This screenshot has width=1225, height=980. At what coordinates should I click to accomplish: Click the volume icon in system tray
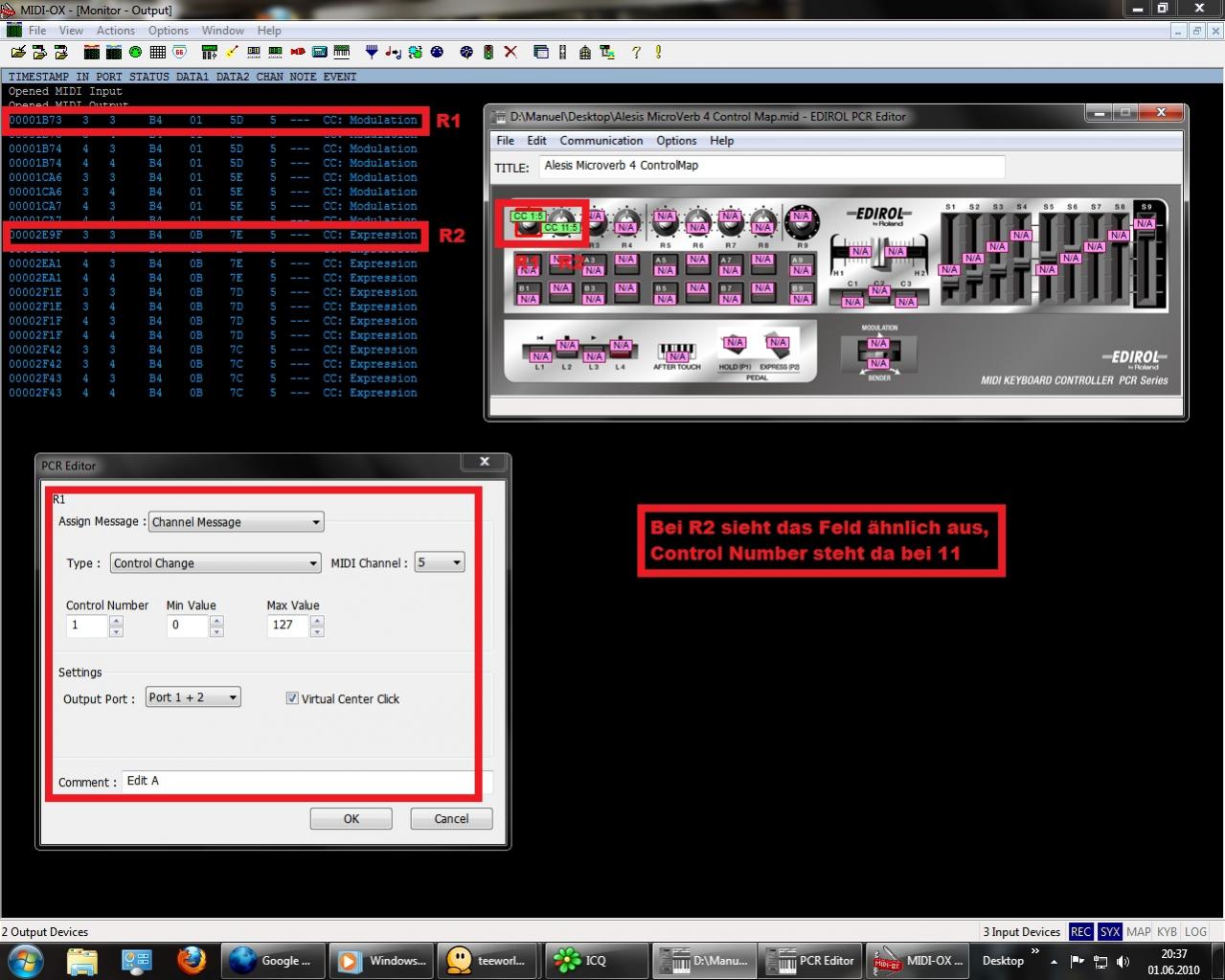(1123, 961)
